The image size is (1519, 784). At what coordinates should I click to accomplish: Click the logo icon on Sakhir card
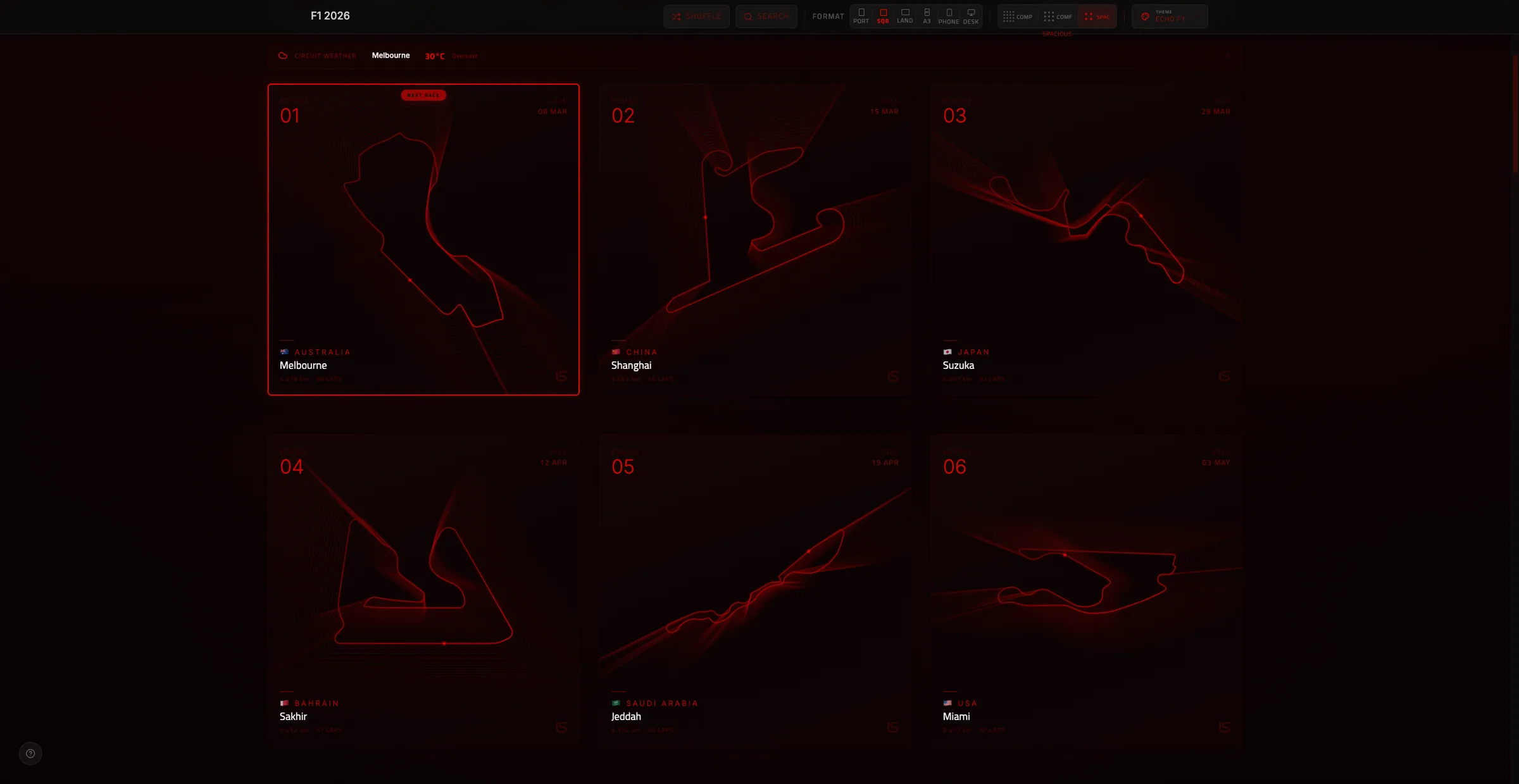click(561, 728)
